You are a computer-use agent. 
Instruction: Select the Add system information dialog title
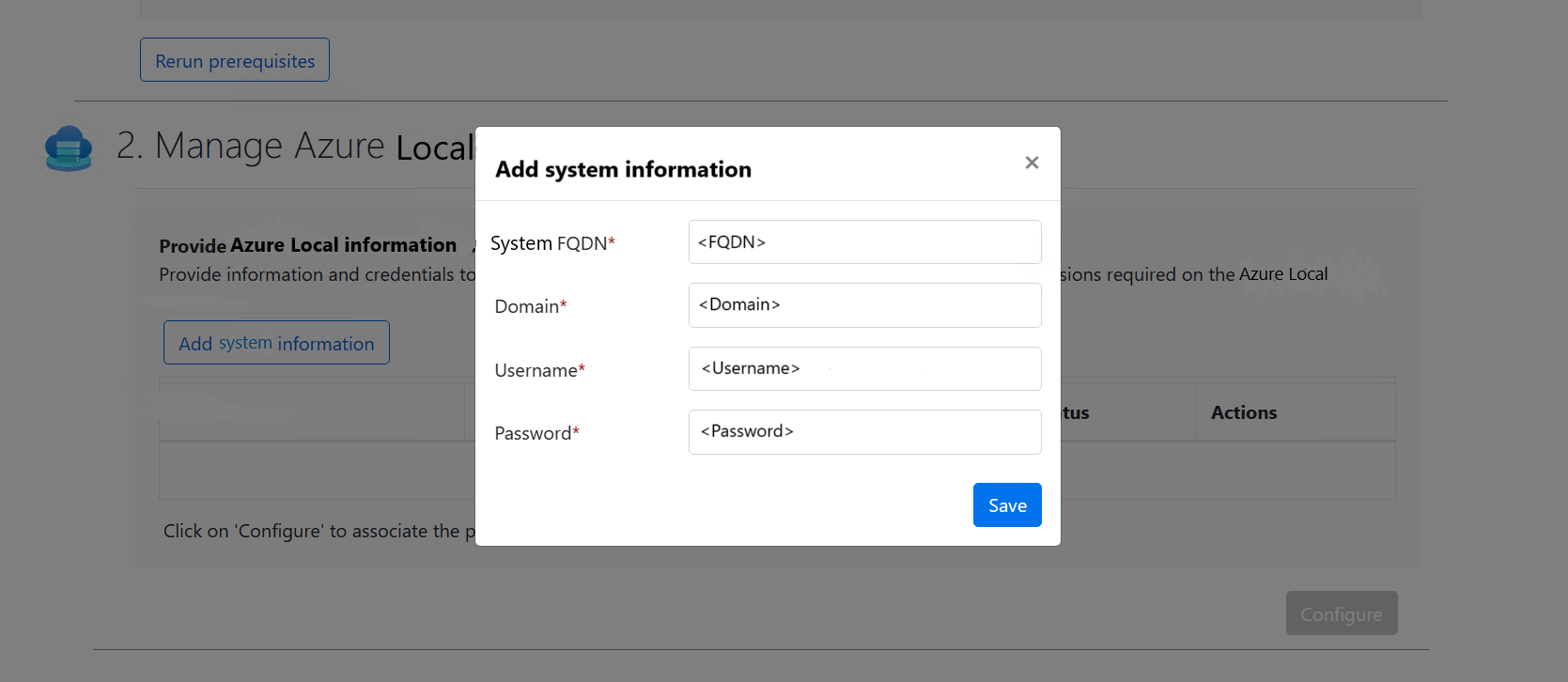(623, 169)
